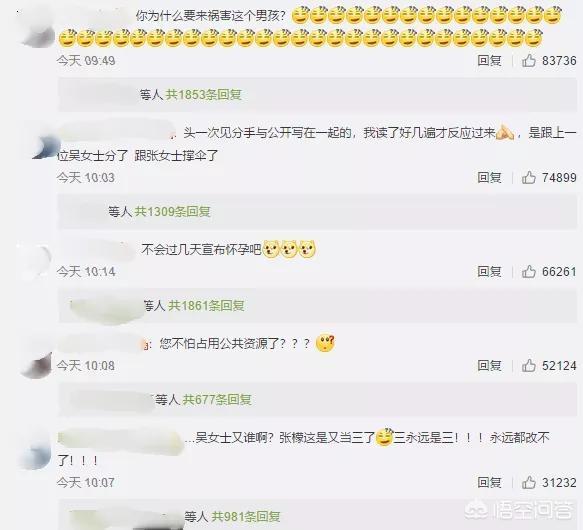Like the comment with 66261 likes
Viewport: 583px width, 530px height.
click(528, 272)
